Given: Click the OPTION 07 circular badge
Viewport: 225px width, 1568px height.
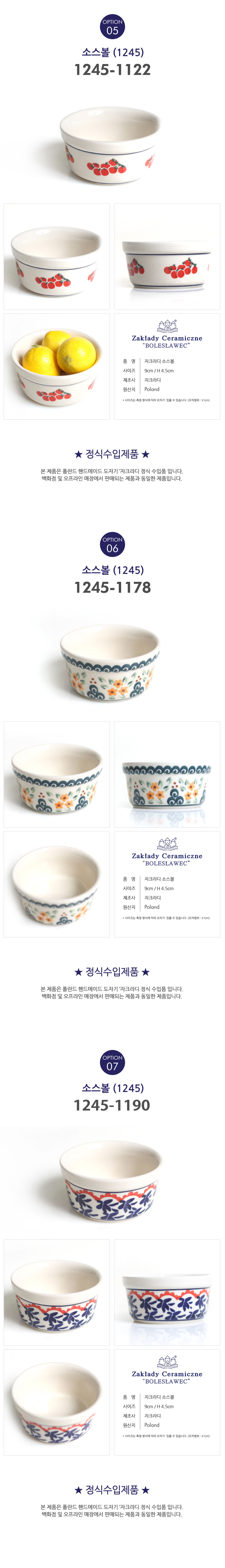Looking at the screenshot, I should 112,1061.
